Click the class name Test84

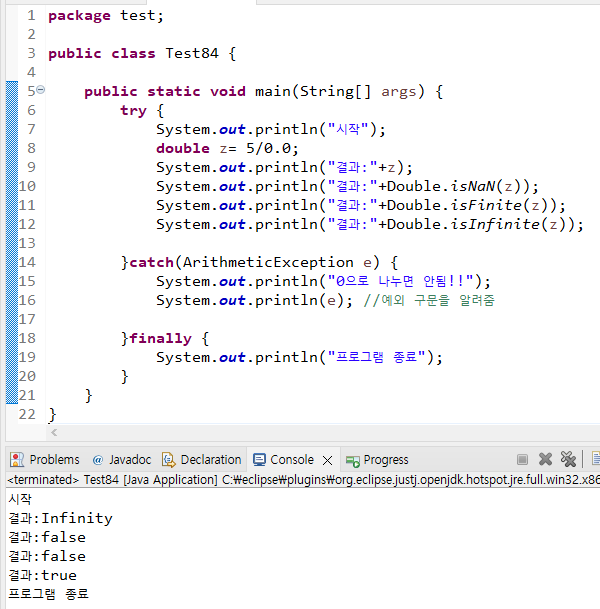point(192,53)
